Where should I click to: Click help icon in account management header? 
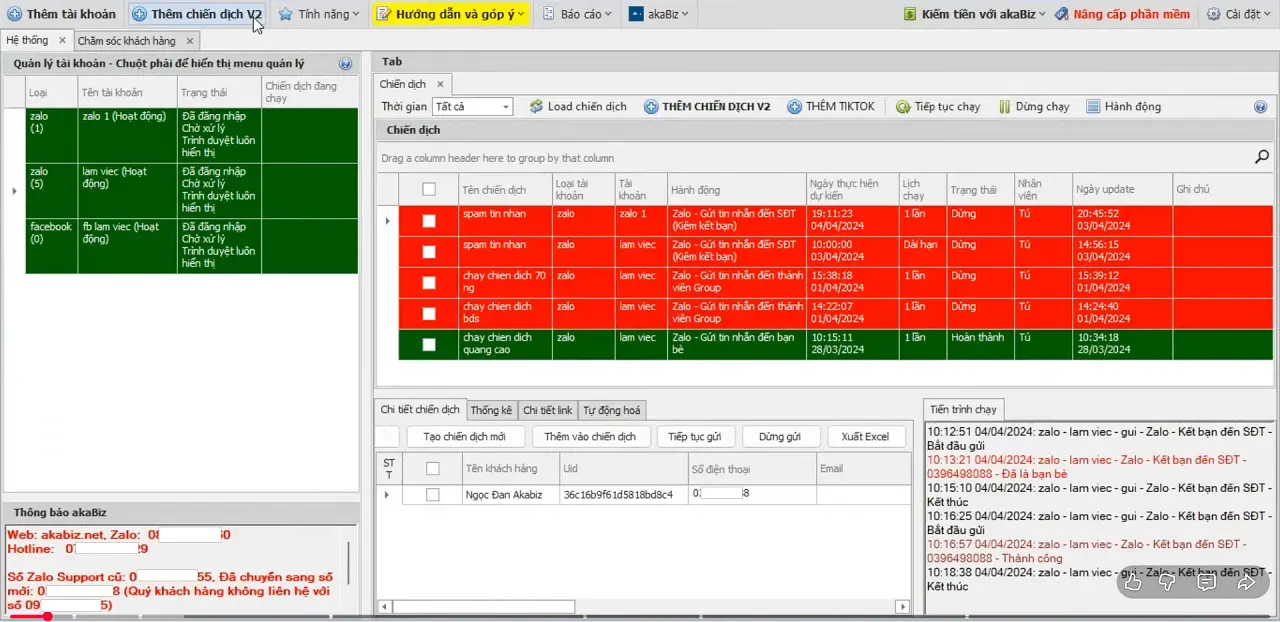pyautogui.click(x=345, y=64)
